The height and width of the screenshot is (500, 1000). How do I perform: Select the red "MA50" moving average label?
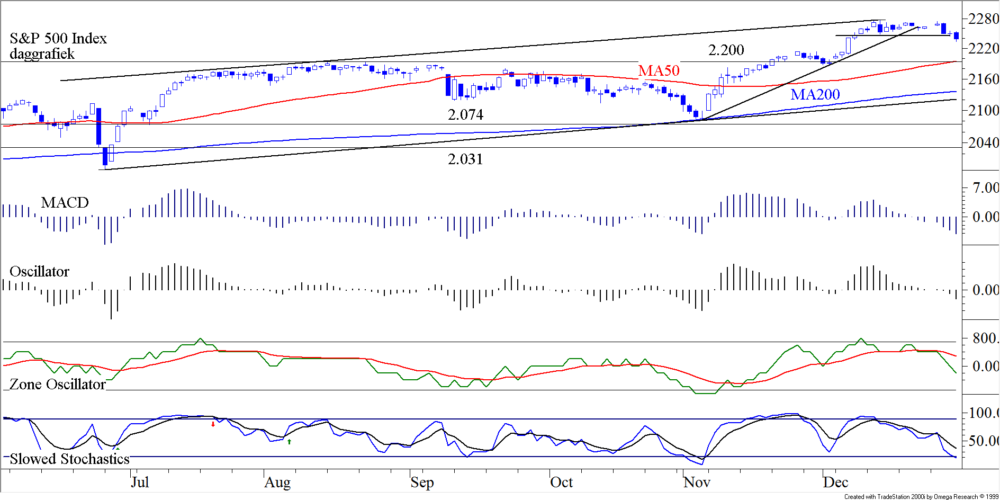659,69
